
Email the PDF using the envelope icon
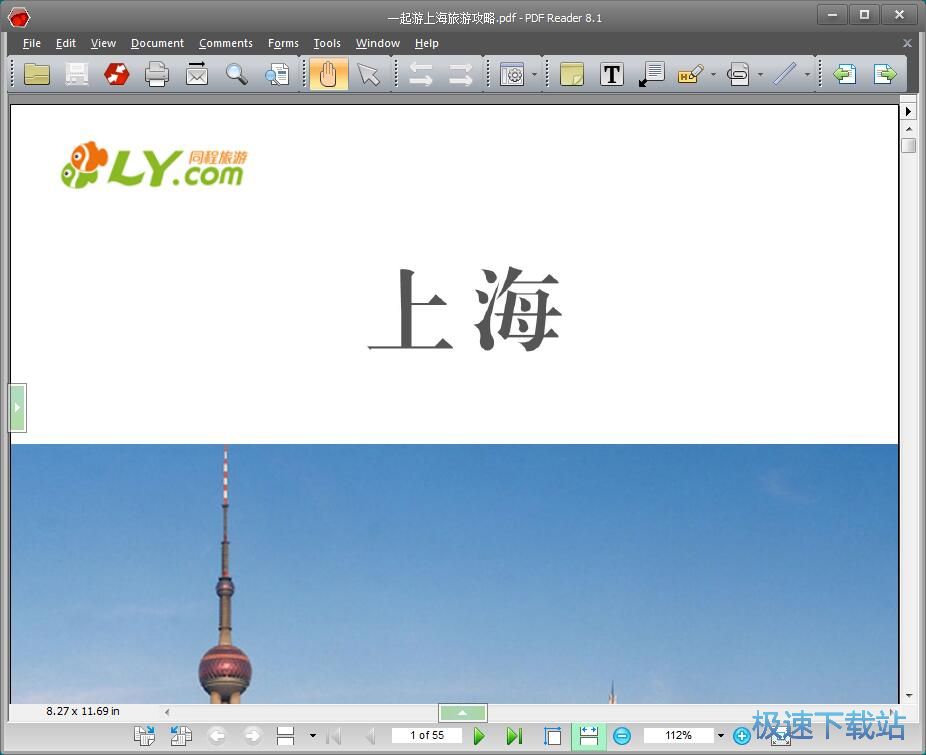click(x=197, y=74)
